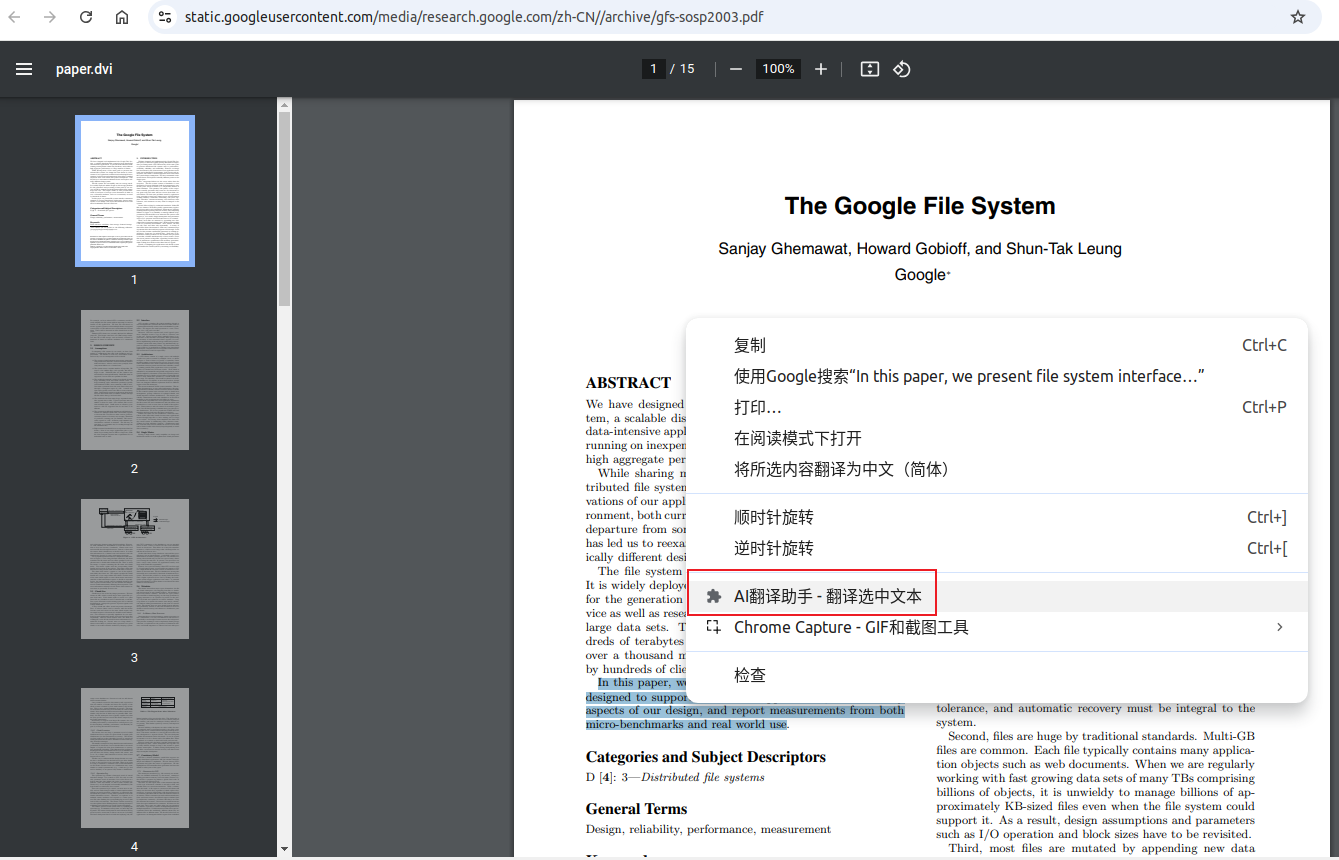
Task: Select 在阅读模式下打开 menu entry
Action: point(997,438)
